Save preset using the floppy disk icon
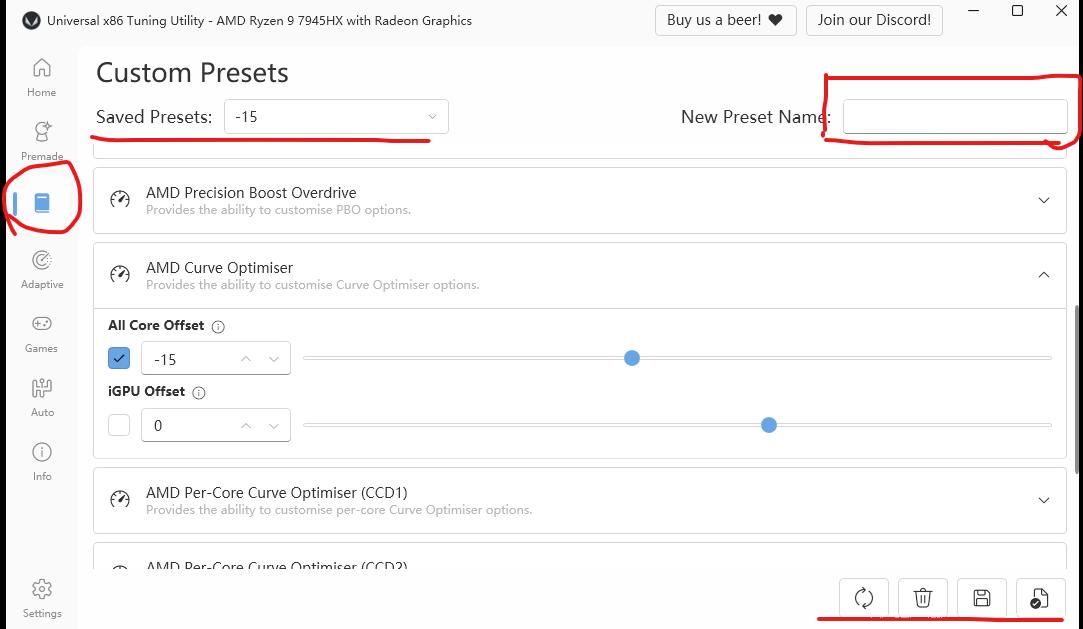The image size is (1083, 629). tap(981, 597)
